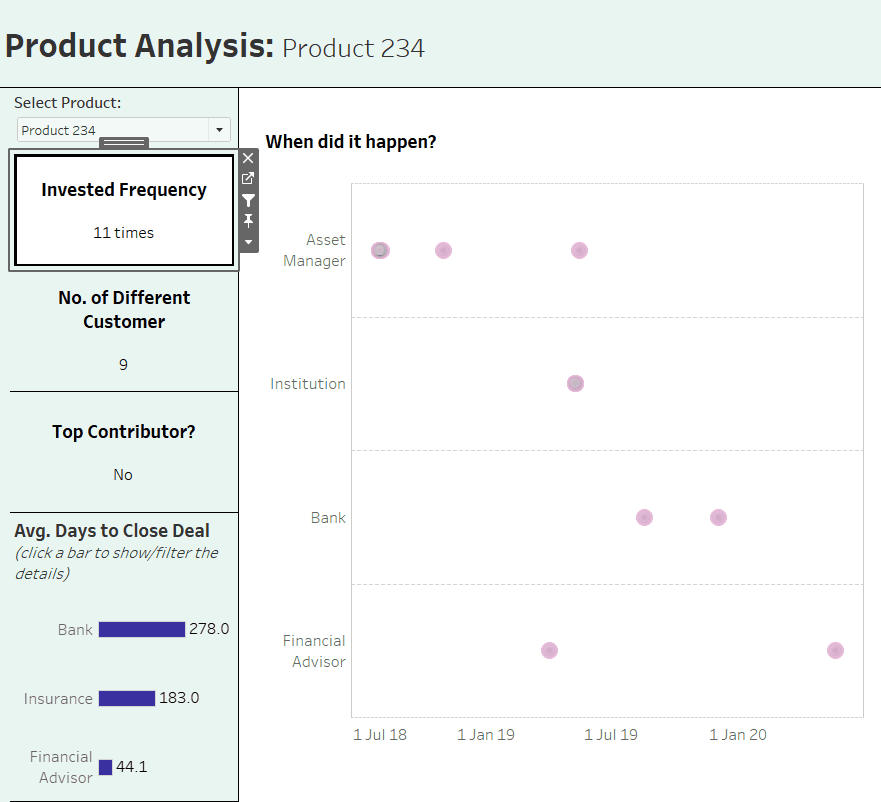Screen dimensions: 881x802
Task: Toggle the Use as Filter funnel icon
Action: click(x=248, y=200)
